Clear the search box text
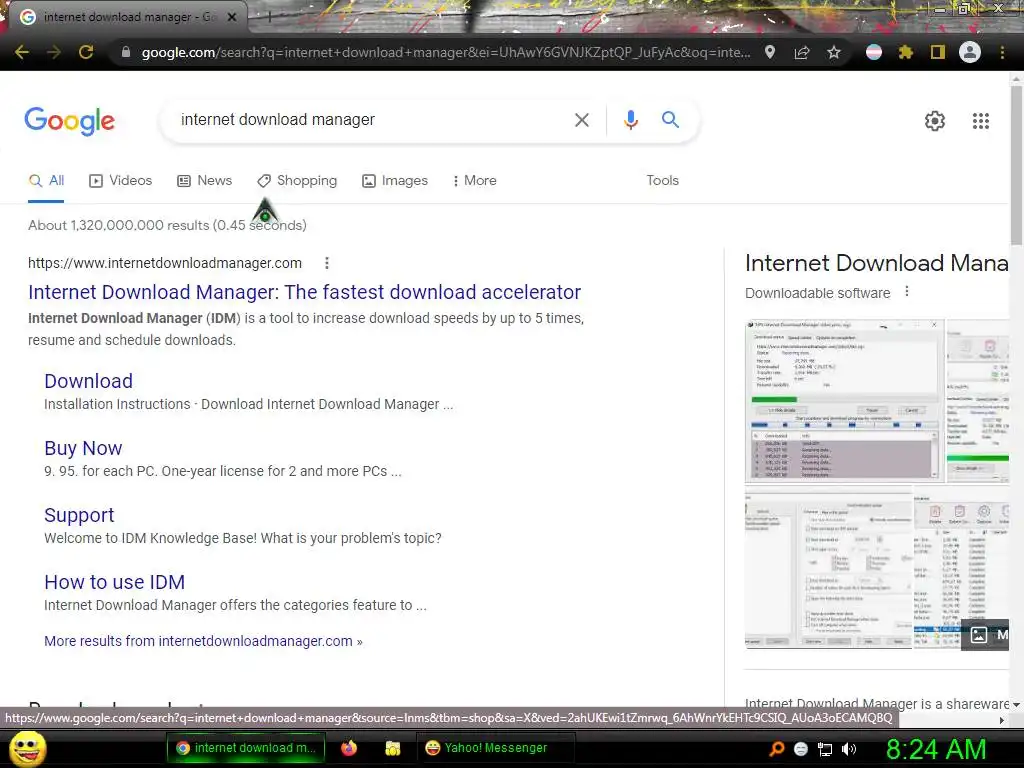The image size is (1024, 768). 581,120
